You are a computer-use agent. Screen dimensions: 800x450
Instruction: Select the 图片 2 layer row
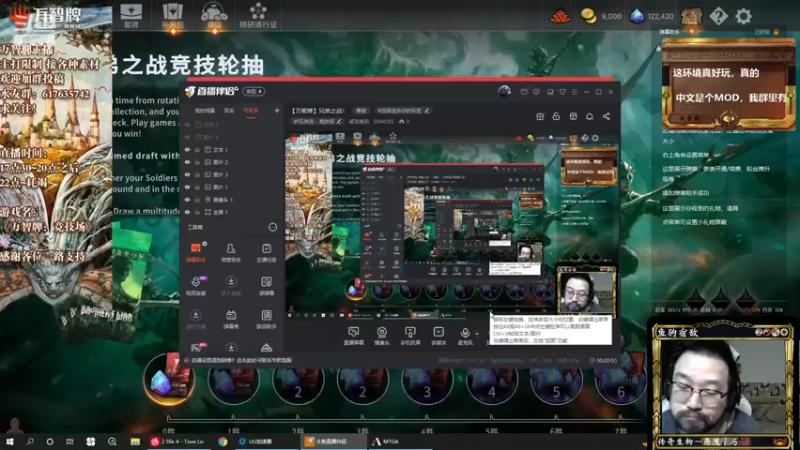[x=232, y=162]
